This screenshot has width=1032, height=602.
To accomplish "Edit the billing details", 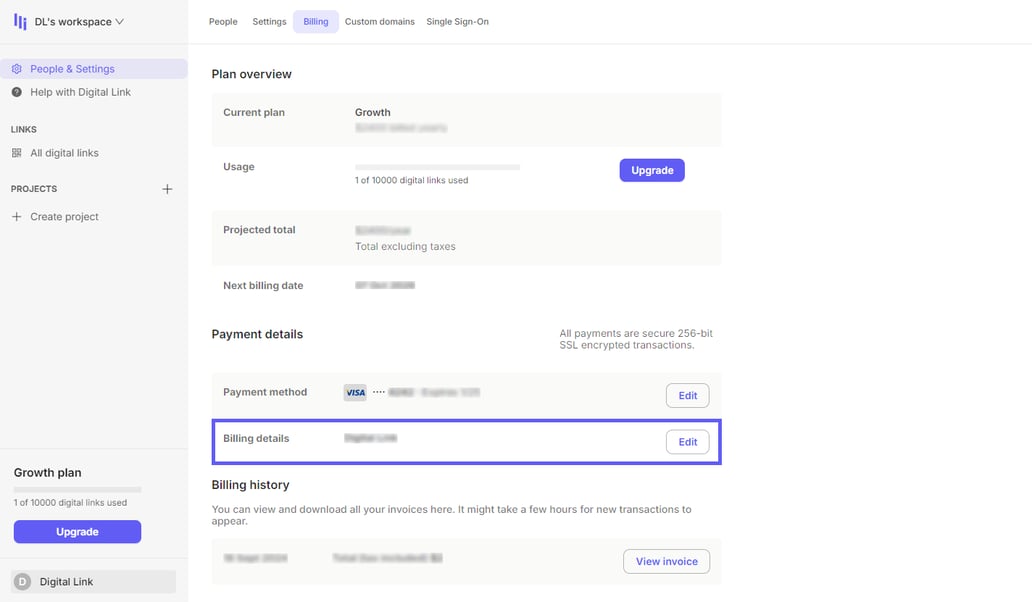I will coord(687,441).
